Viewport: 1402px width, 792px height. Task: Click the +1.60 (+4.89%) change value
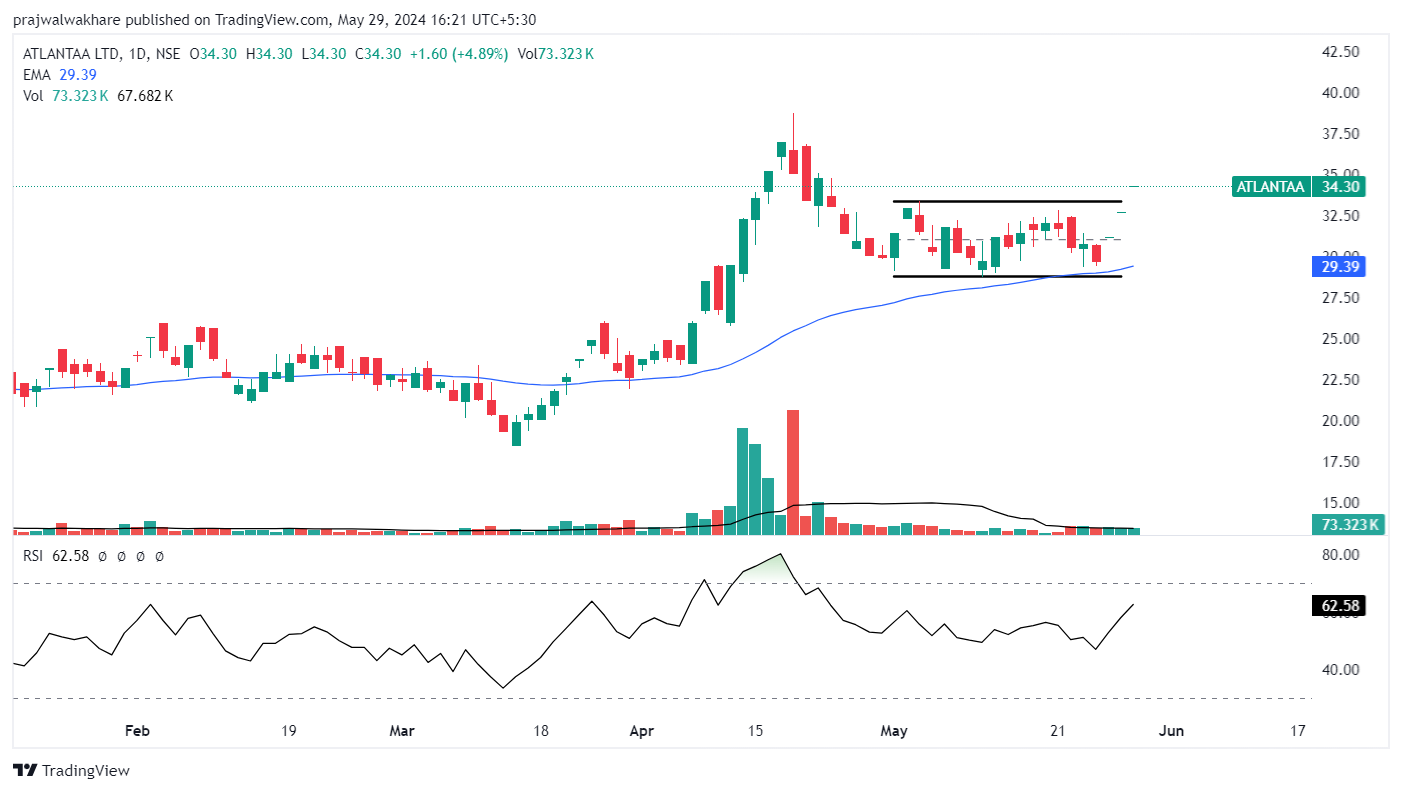pyautogui.click(x=457, y=54)
